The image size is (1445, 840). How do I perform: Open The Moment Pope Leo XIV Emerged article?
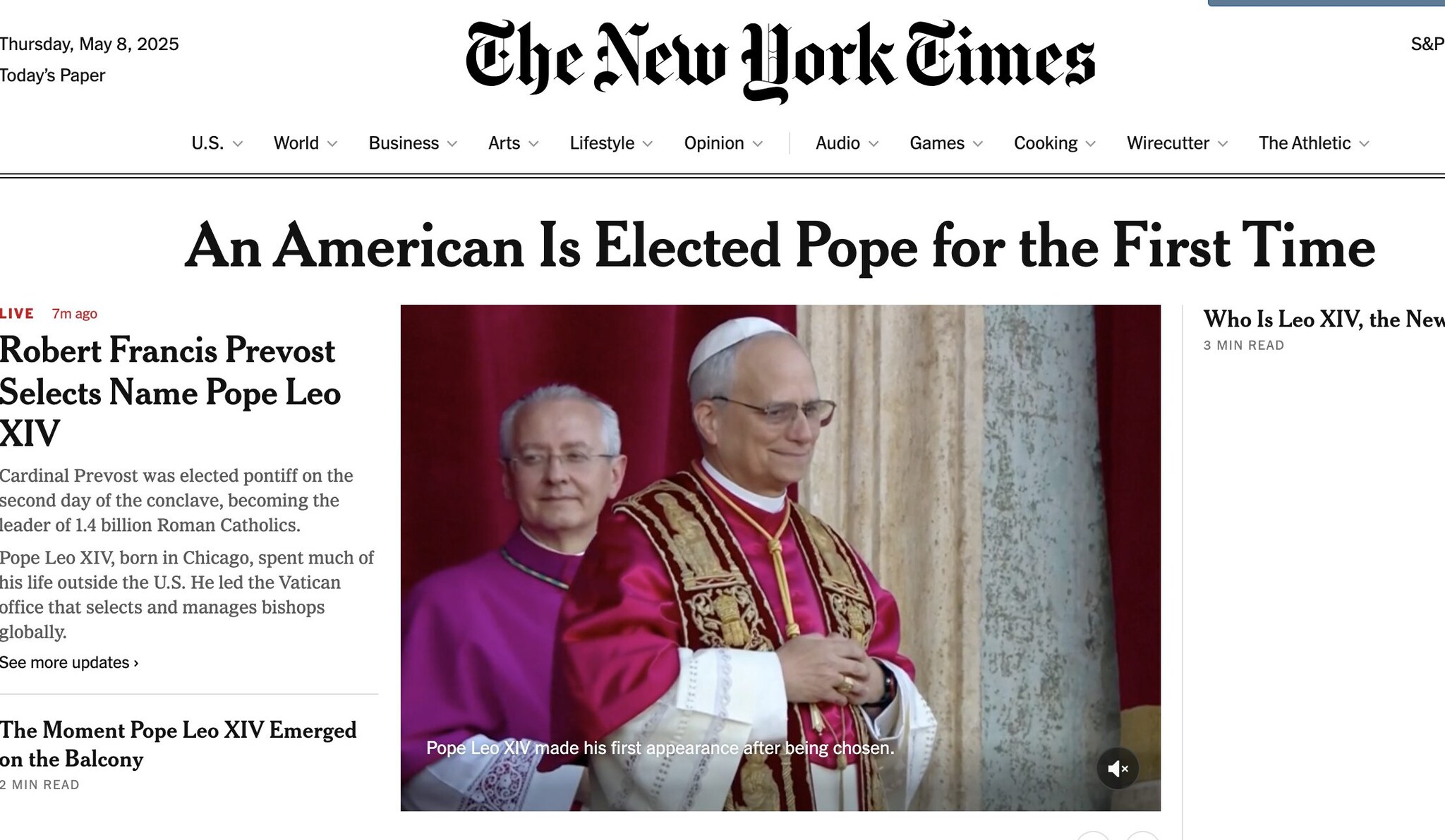click(178, 744)
